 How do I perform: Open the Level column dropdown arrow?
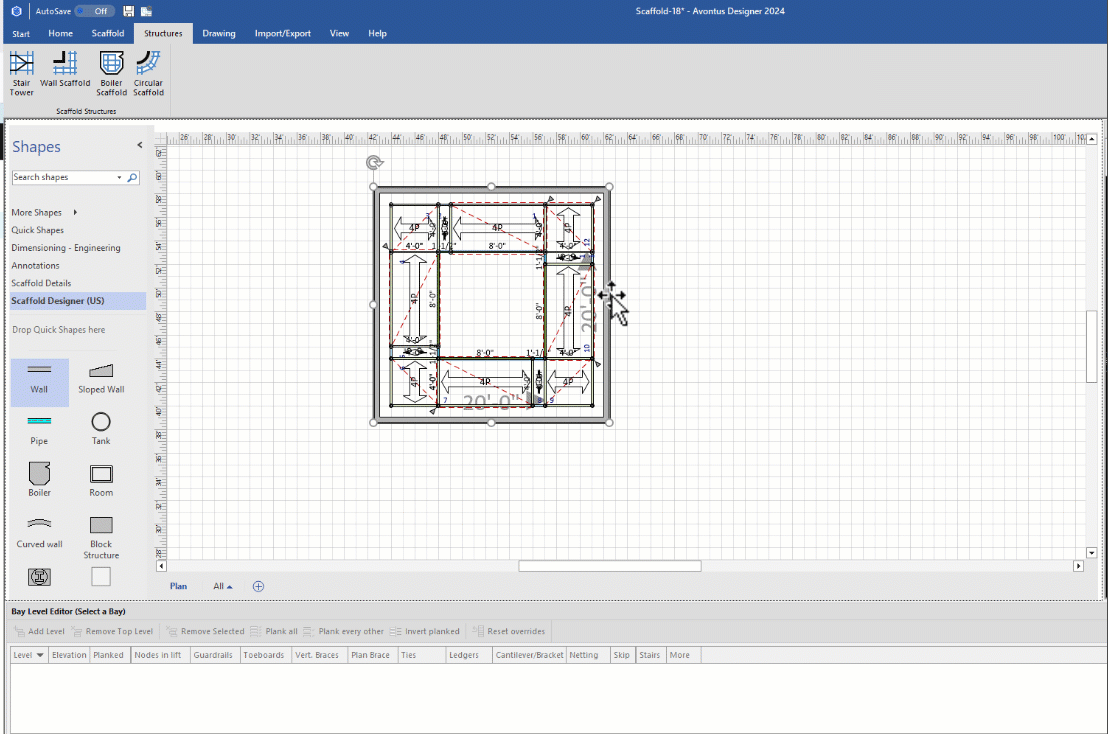40,655
